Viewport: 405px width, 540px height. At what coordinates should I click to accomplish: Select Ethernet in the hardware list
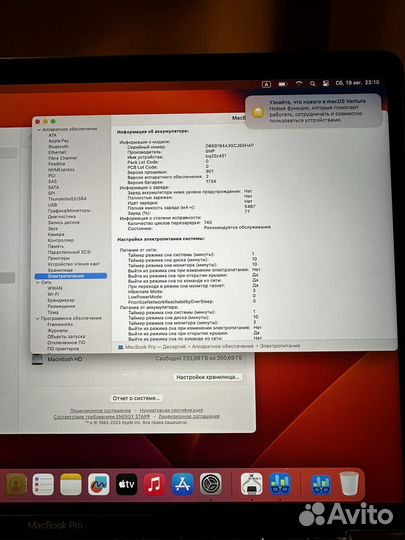(57, 152)
